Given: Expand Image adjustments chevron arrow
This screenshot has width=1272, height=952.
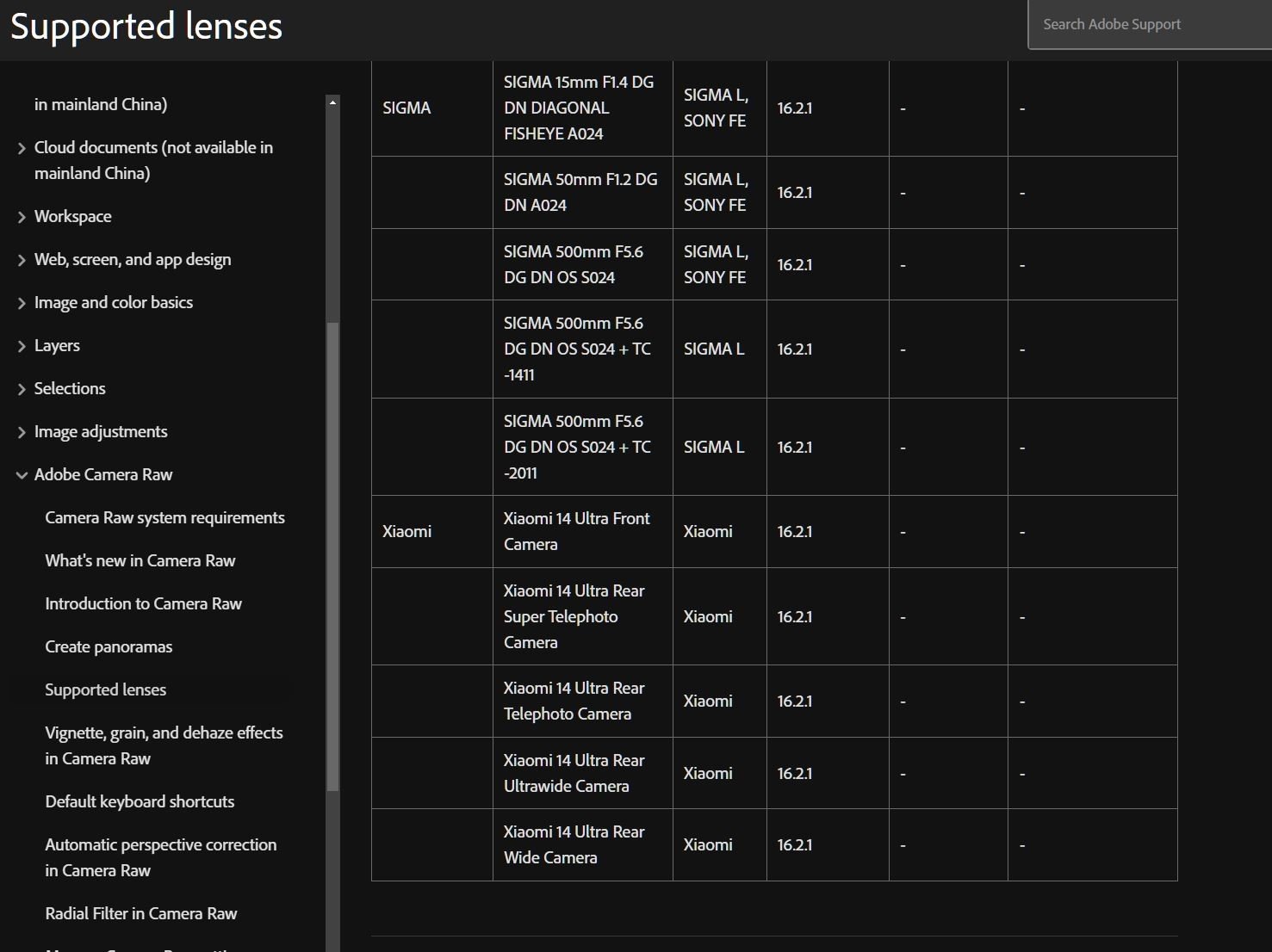Looking at the screenshot, I should click(22, 432).
